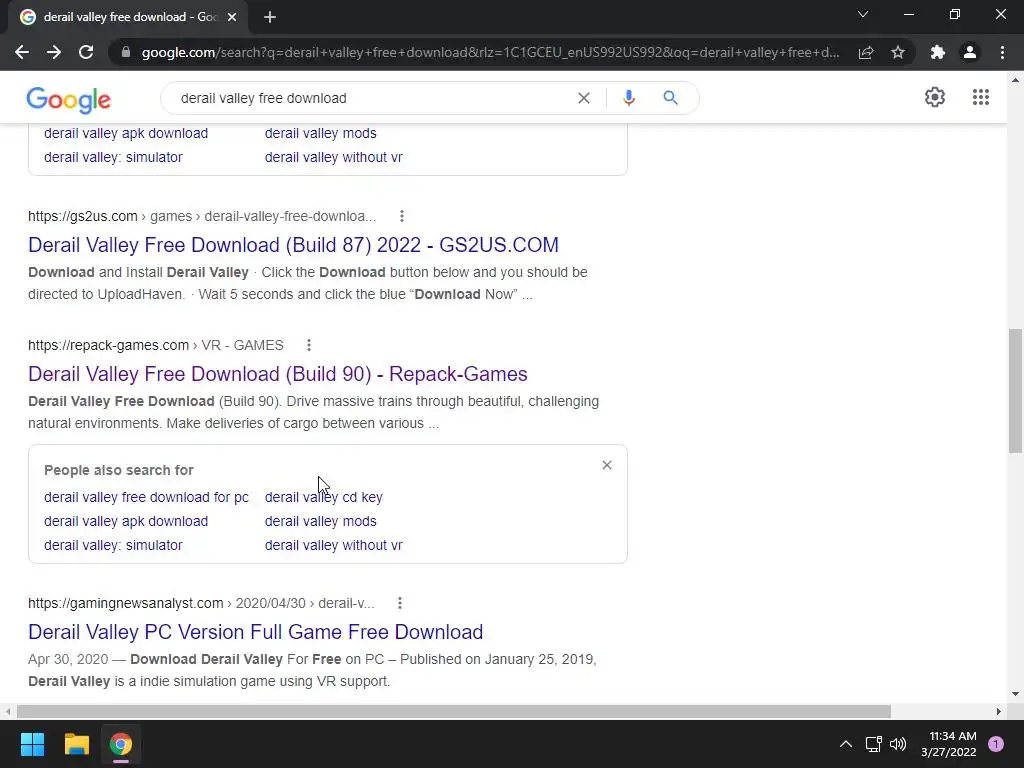Select the lower 'derail valley apk download' suggestion
Image resolution: width=1024 pixels, height=768 pixels.
pos(126,522)
